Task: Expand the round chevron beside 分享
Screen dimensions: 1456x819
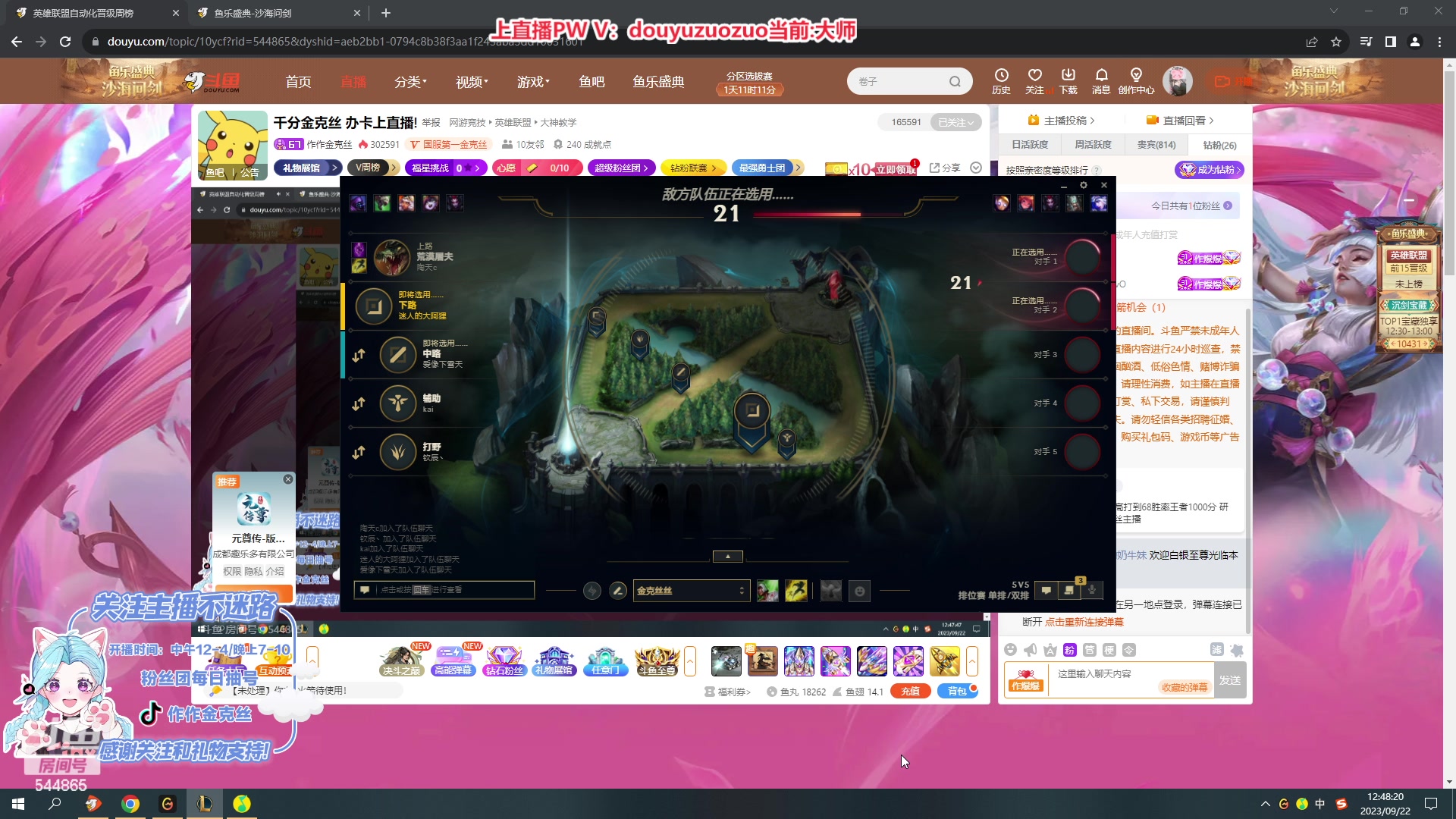Action: pos(976,168)
